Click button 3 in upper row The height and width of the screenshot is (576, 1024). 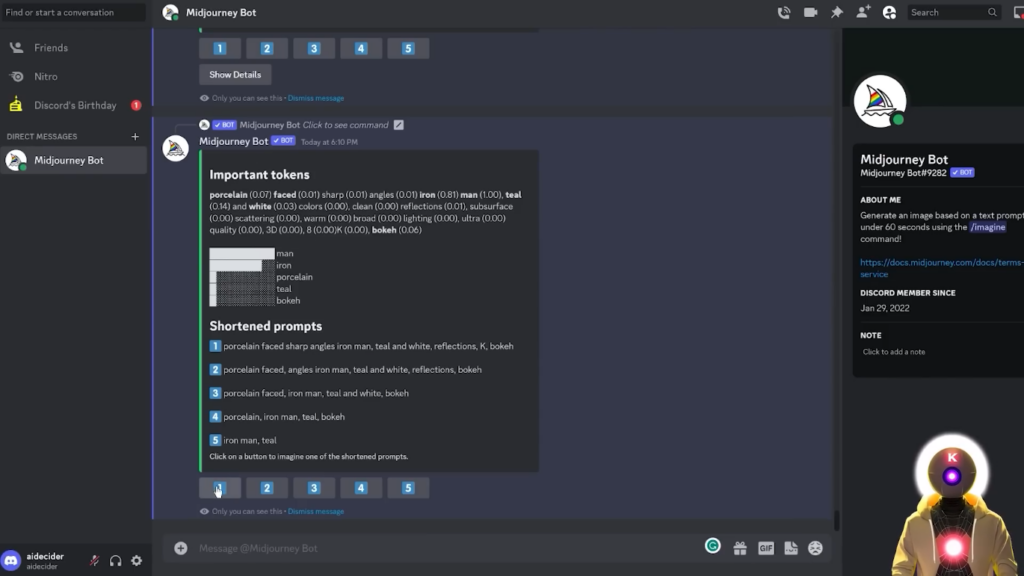(x=314, y=48)
